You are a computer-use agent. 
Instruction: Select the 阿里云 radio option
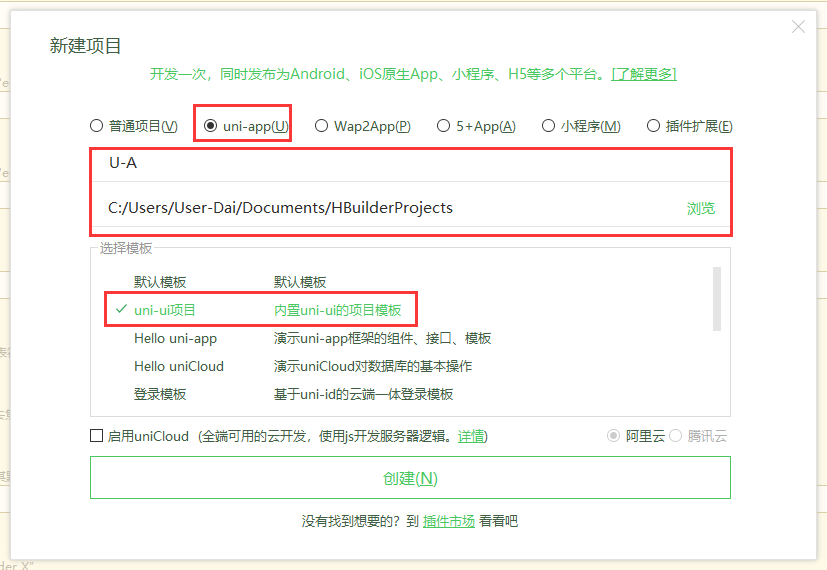[613, 436]
